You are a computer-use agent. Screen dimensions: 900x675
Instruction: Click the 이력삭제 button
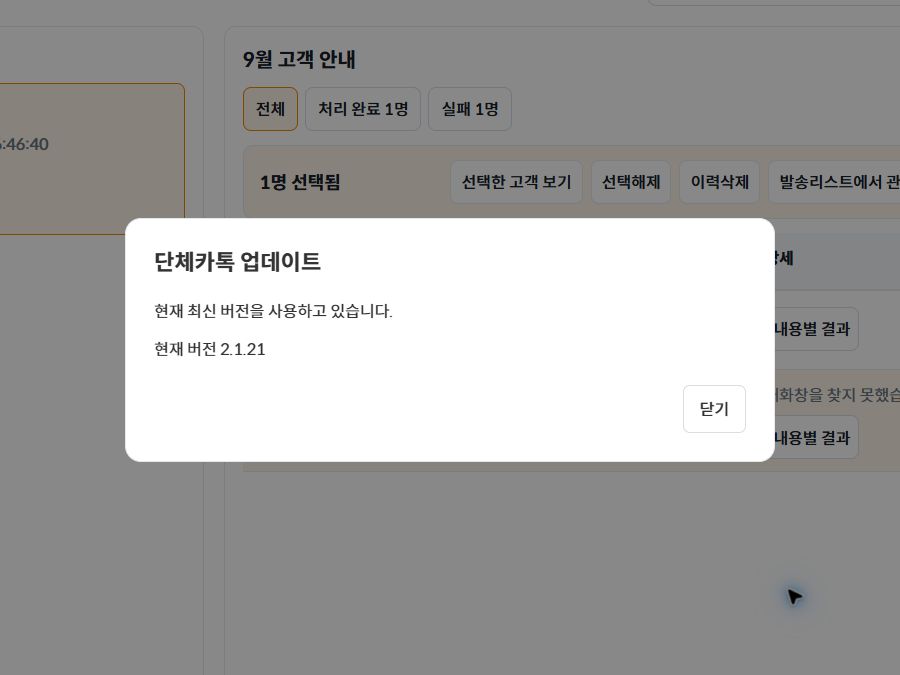719,182
